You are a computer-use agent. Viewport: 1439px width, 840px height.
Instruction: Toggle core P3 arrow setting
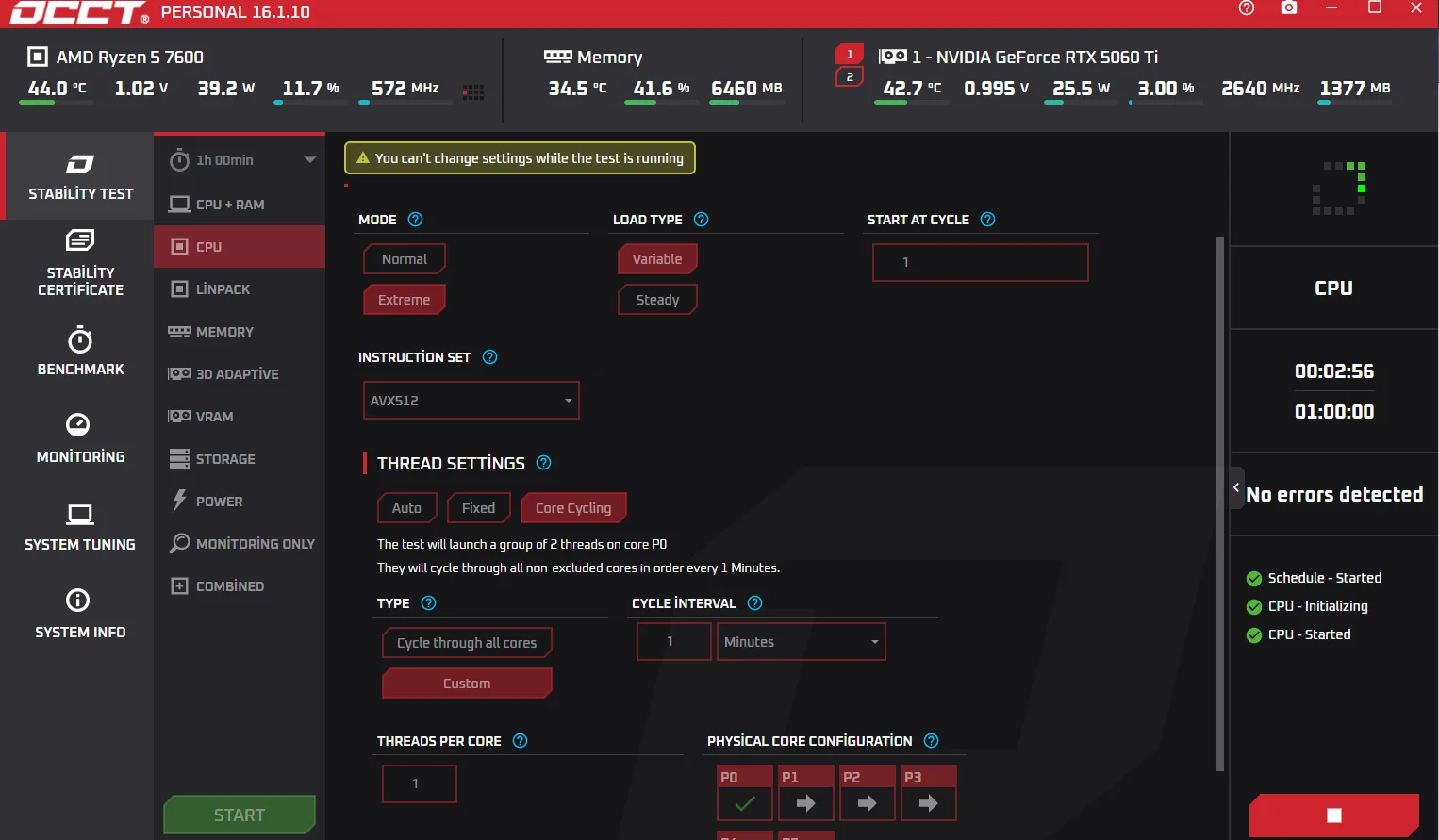pos(929,803)
